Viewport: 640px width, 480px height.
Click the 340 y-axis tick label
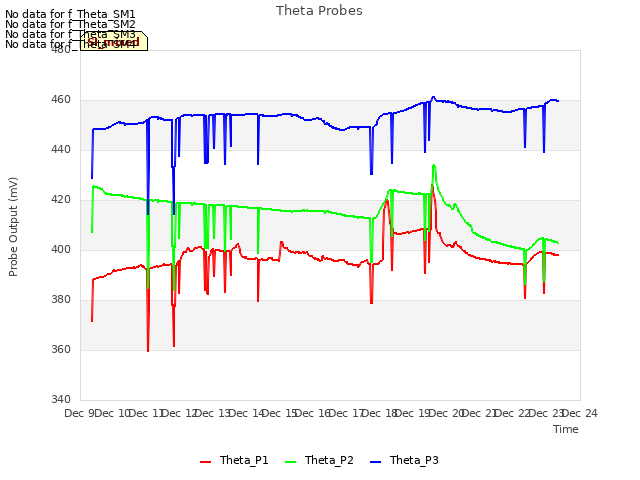[x=61, y=399]
